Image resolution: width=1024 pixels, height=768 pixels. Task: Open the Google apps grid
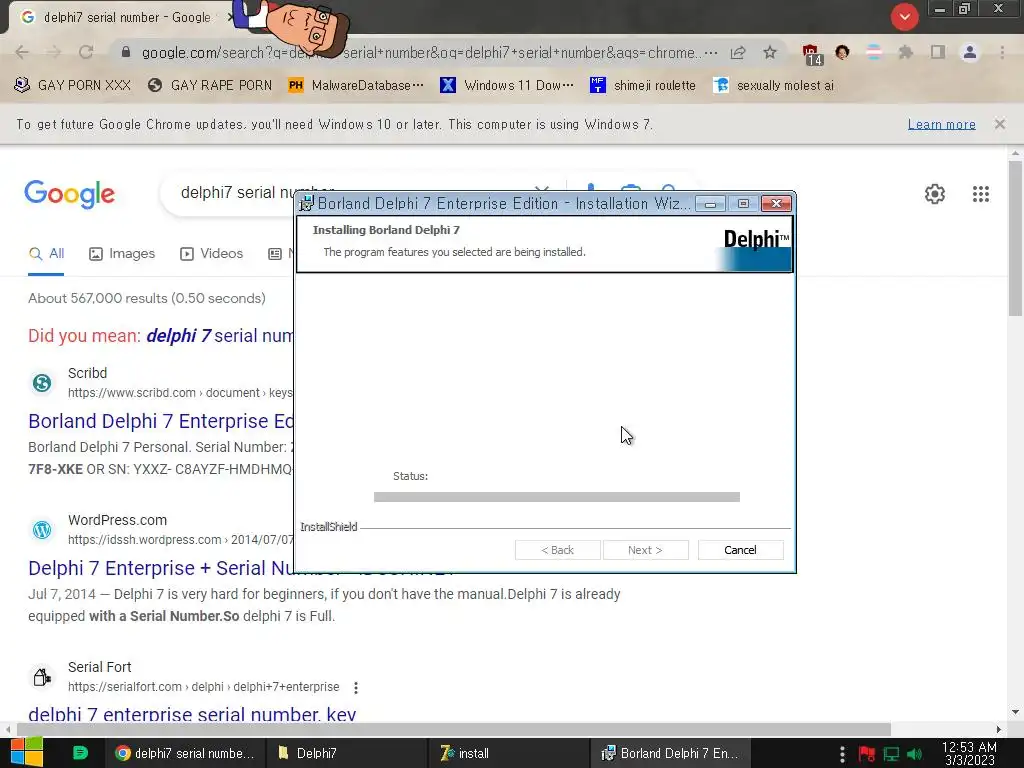pos(980,194)
